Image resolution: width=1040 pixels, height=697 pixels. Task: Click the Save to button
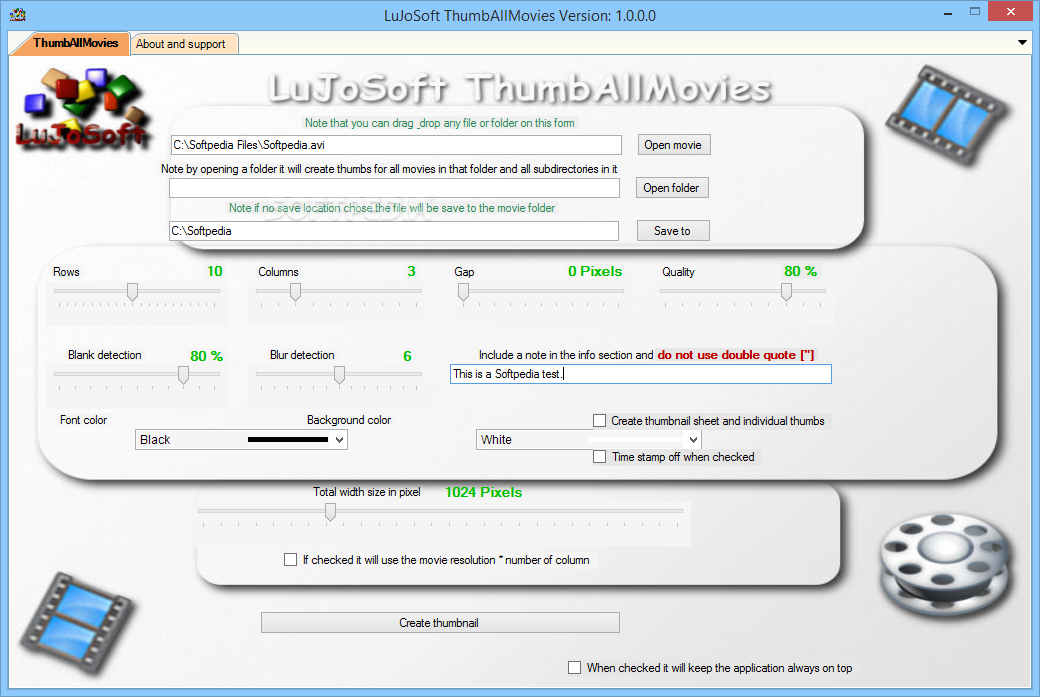(x=673, y=231)
